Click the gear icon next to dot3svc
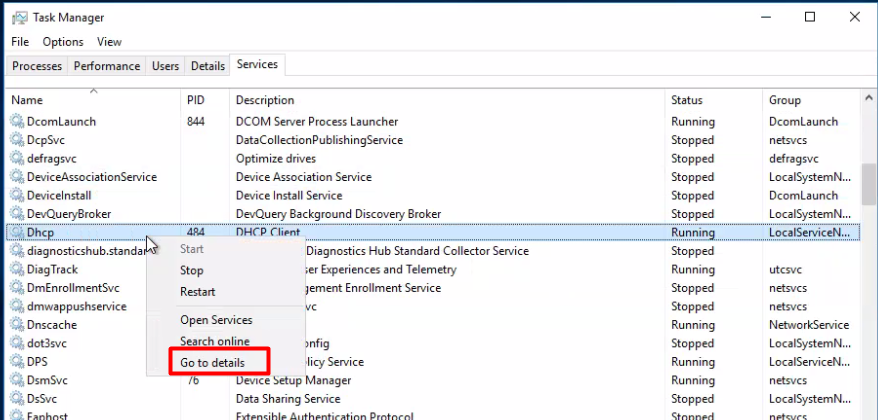This screenshot has width=878, height=420. tap(18, 343)
